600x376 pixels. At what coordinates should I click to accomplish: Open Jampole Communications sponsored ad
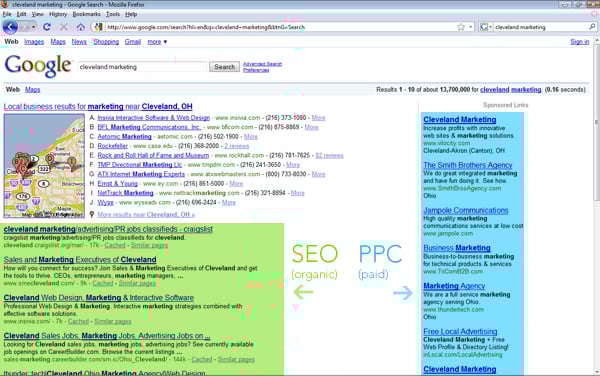(466, 210)
